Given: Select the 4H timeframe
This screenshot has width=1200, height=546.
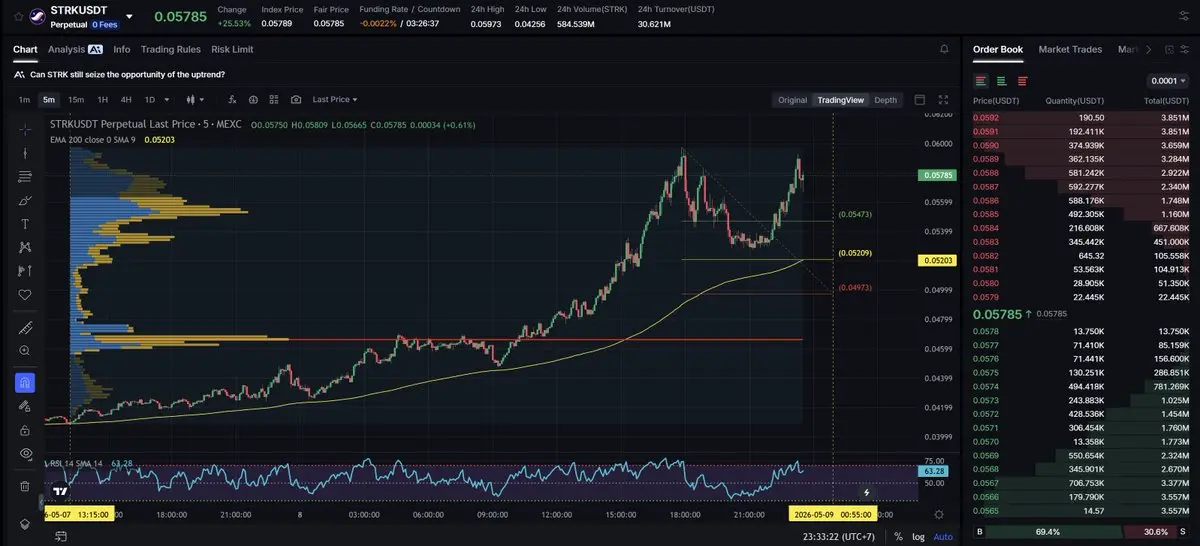Looking at the screenshot, I should pos(126,100).
